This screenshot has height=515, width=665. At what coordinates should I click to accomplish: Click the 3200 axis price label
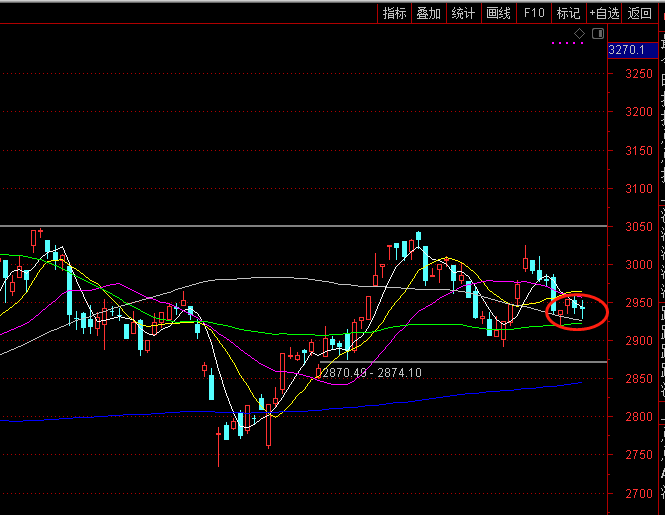pos(639,112)
